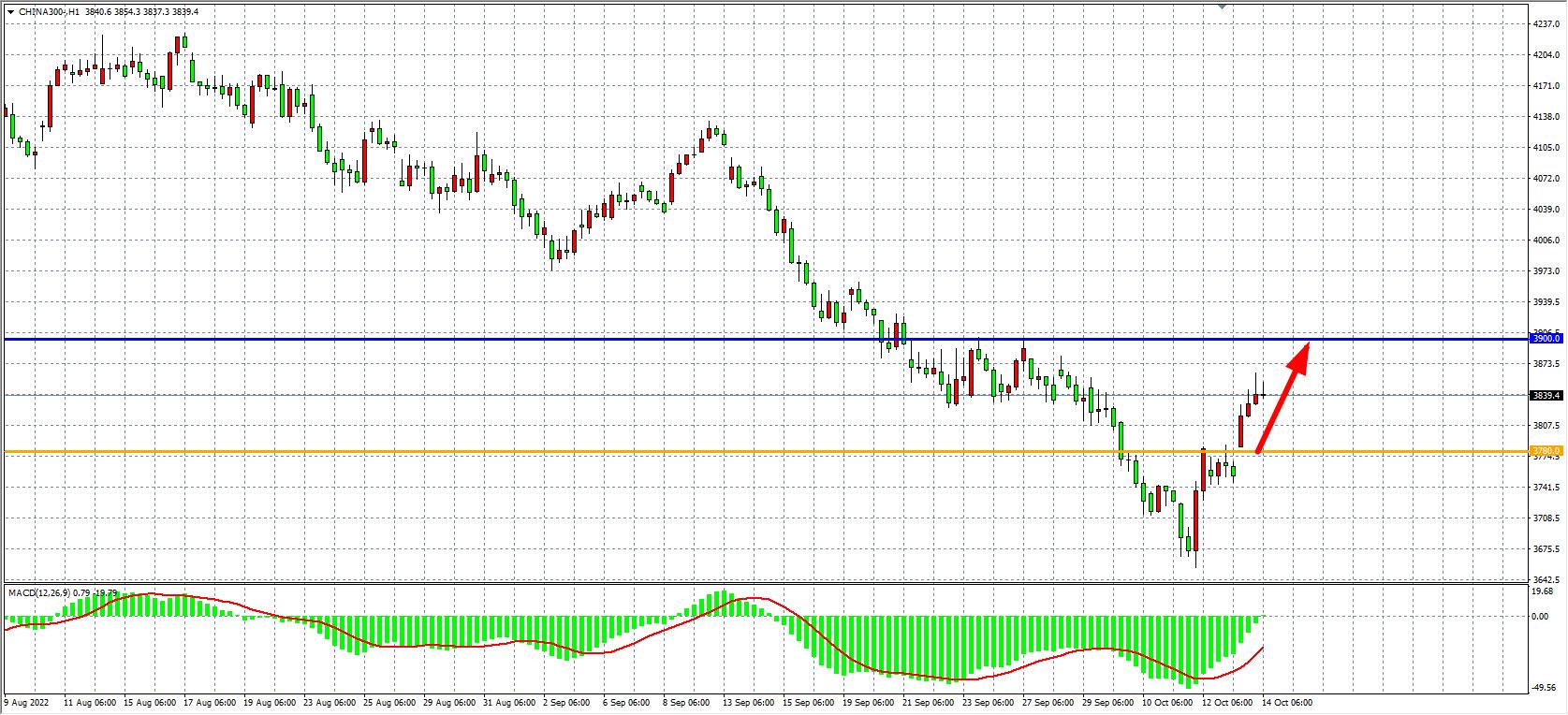This screenshot has height=715, width=1568.
Task: Click the 13 Sep 06:00 time label
Action: [747, 702]
